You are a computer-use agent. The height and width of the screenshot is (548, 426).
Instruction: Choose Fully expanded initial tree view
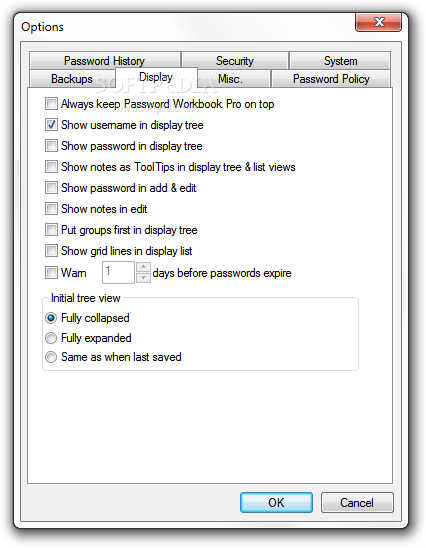pos(51,338)
